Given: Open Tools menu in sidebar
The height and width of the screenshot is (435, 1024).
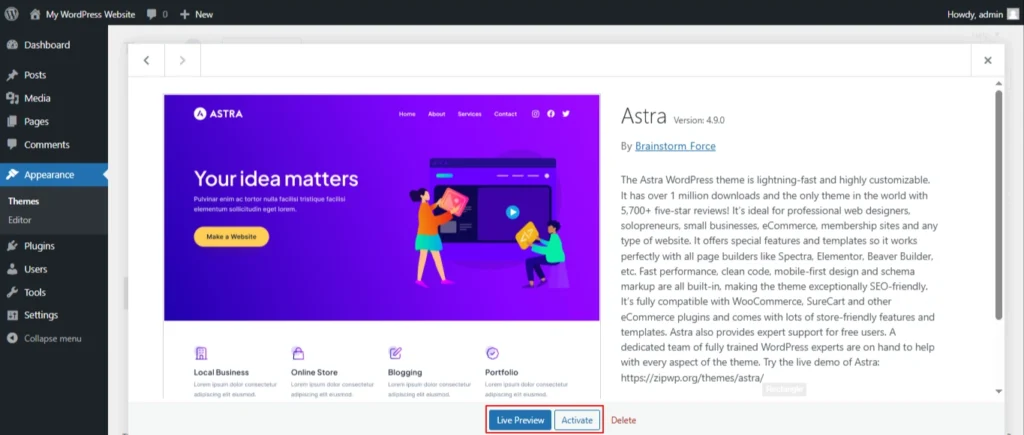Looking at the screenshot, I should (x=34, y=292).
